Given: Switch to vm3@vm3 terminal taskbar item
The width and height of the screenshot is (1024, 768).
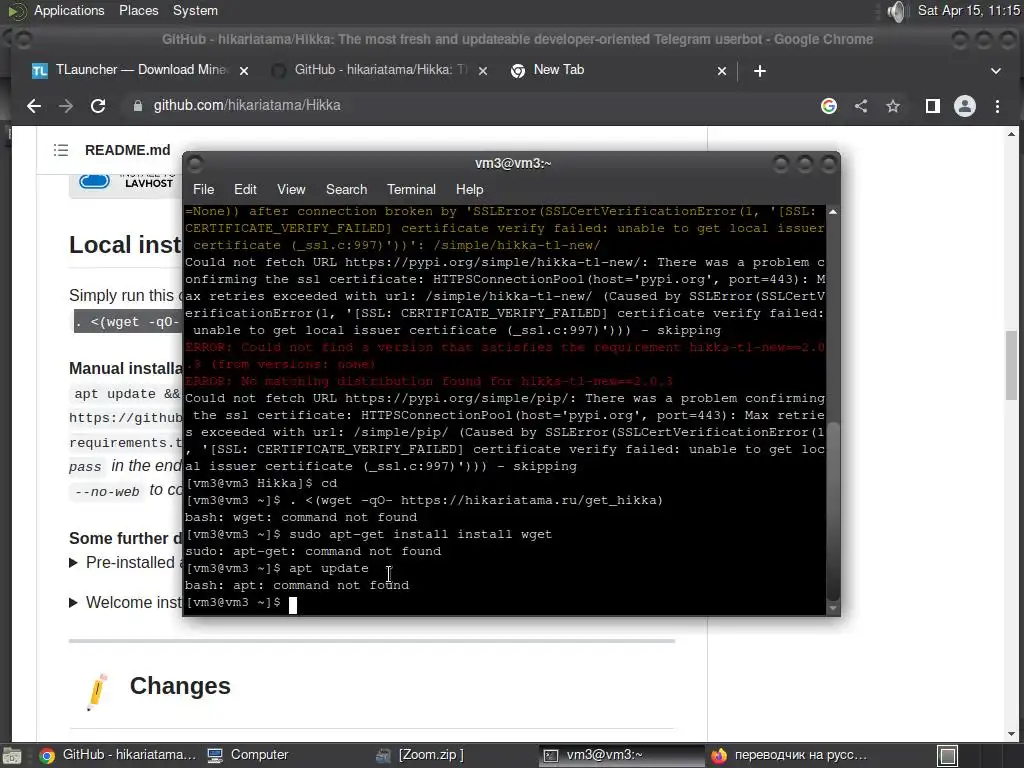Looking at the screenshot, I should (x=622, y=755).
